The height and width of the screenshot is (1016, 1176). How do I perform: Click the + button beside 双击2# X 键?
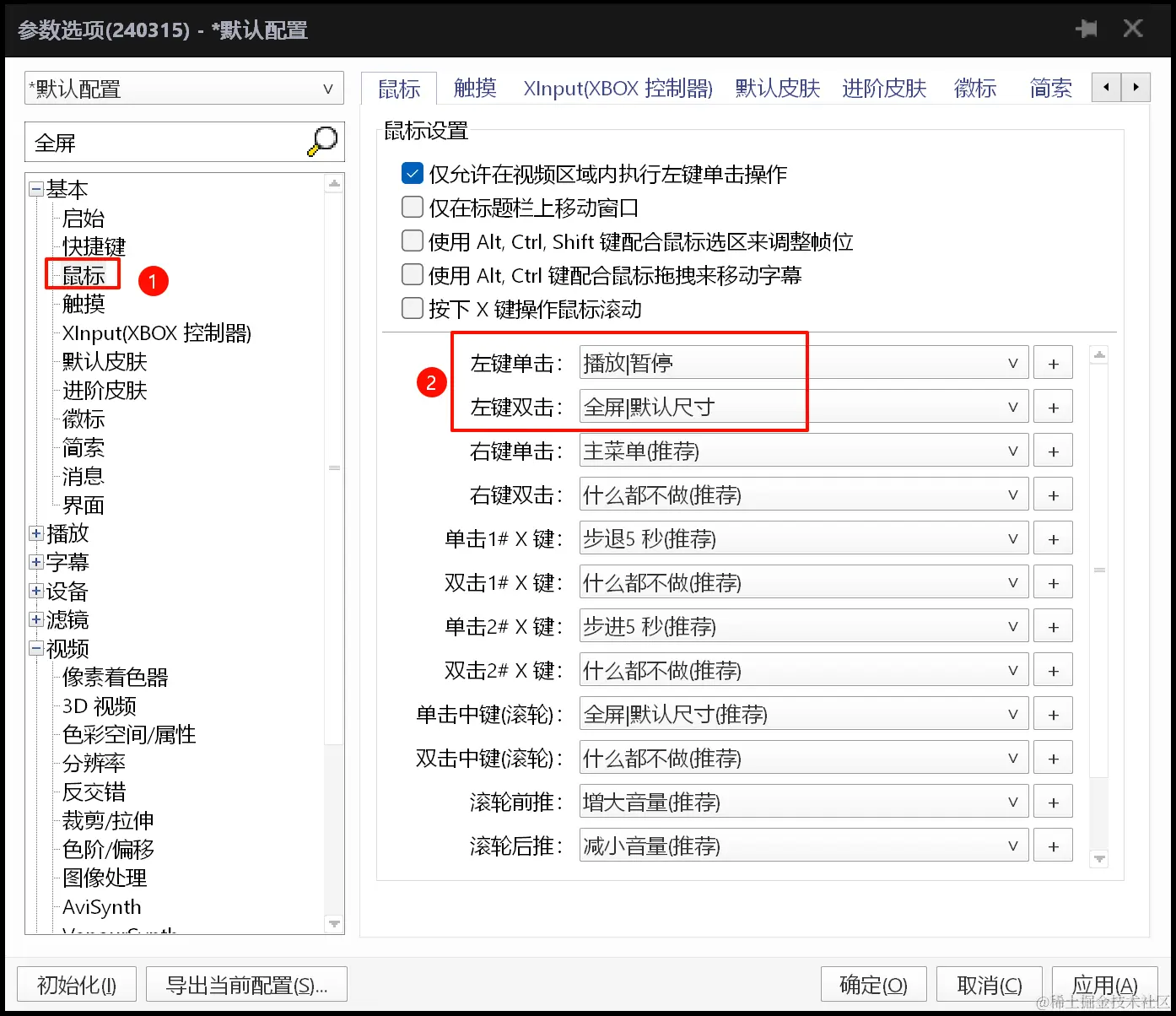(x=1053, y=669)
